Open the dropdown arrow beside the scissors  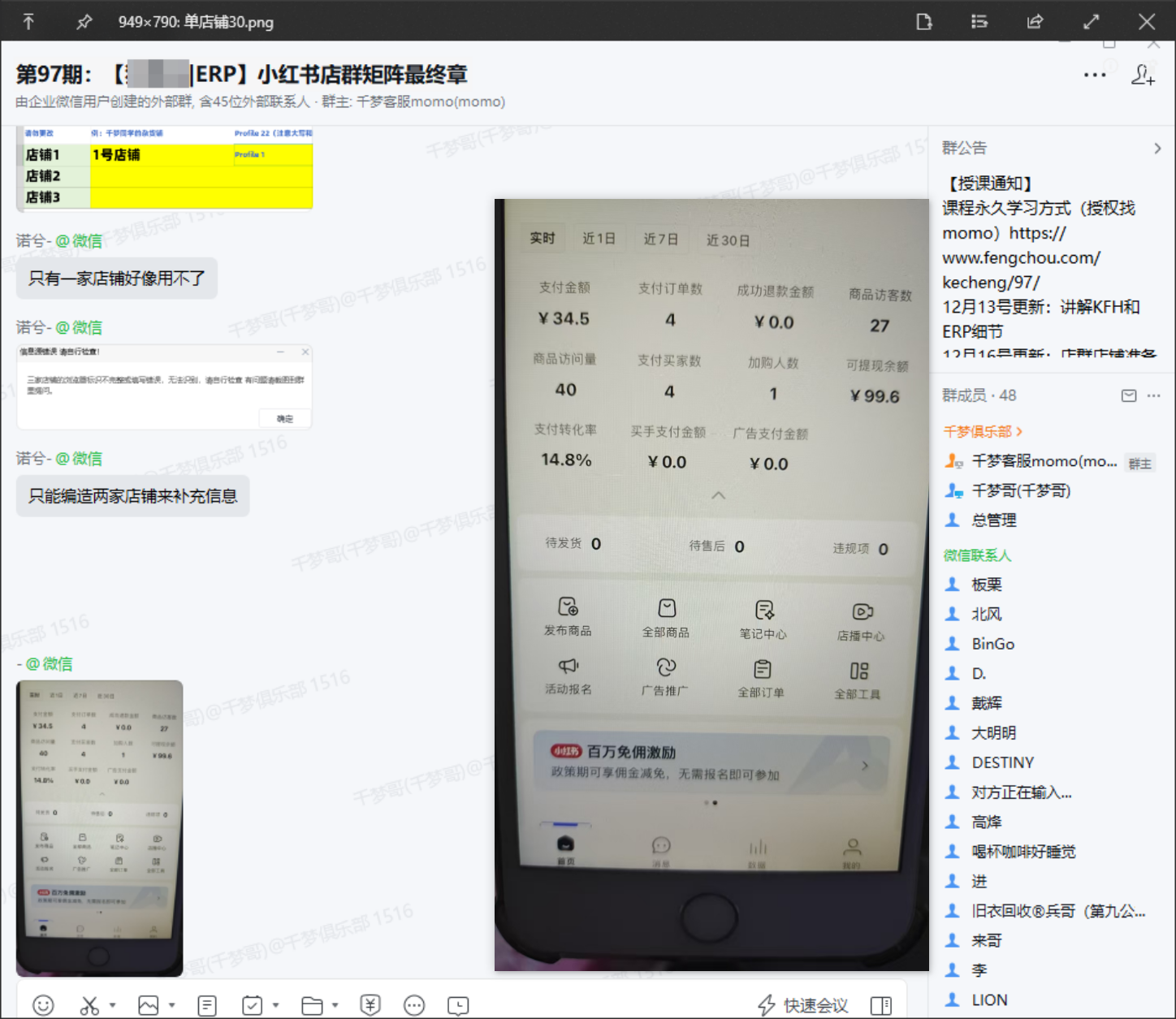coord(112,1005)
